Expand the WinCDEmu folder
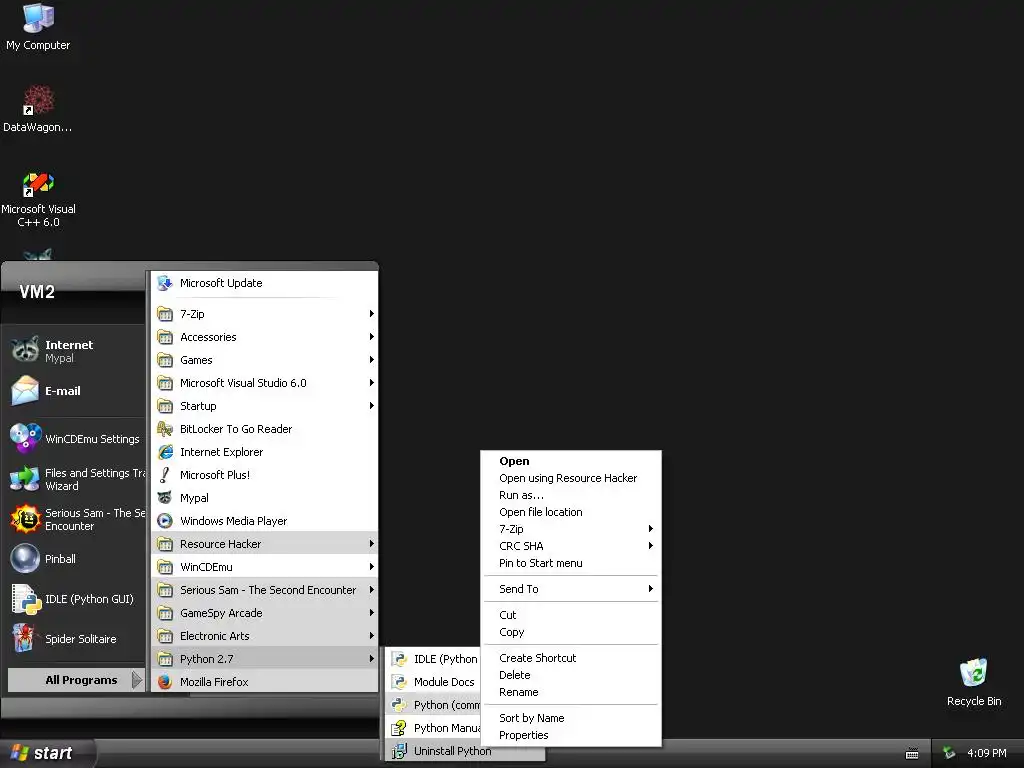 coord(264,567)
